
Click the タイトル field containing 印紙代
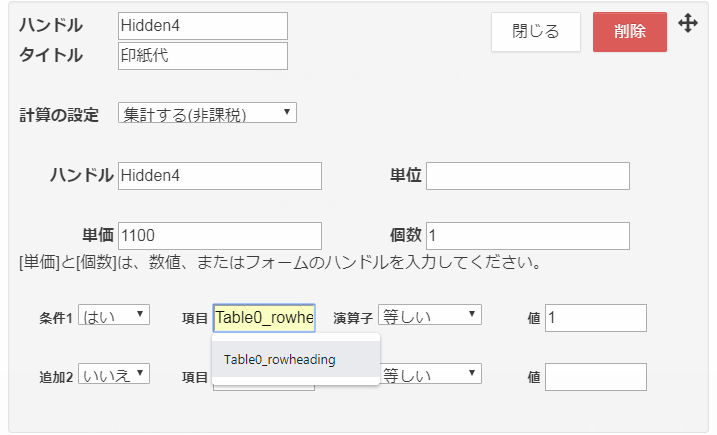[x=202, y=56]
